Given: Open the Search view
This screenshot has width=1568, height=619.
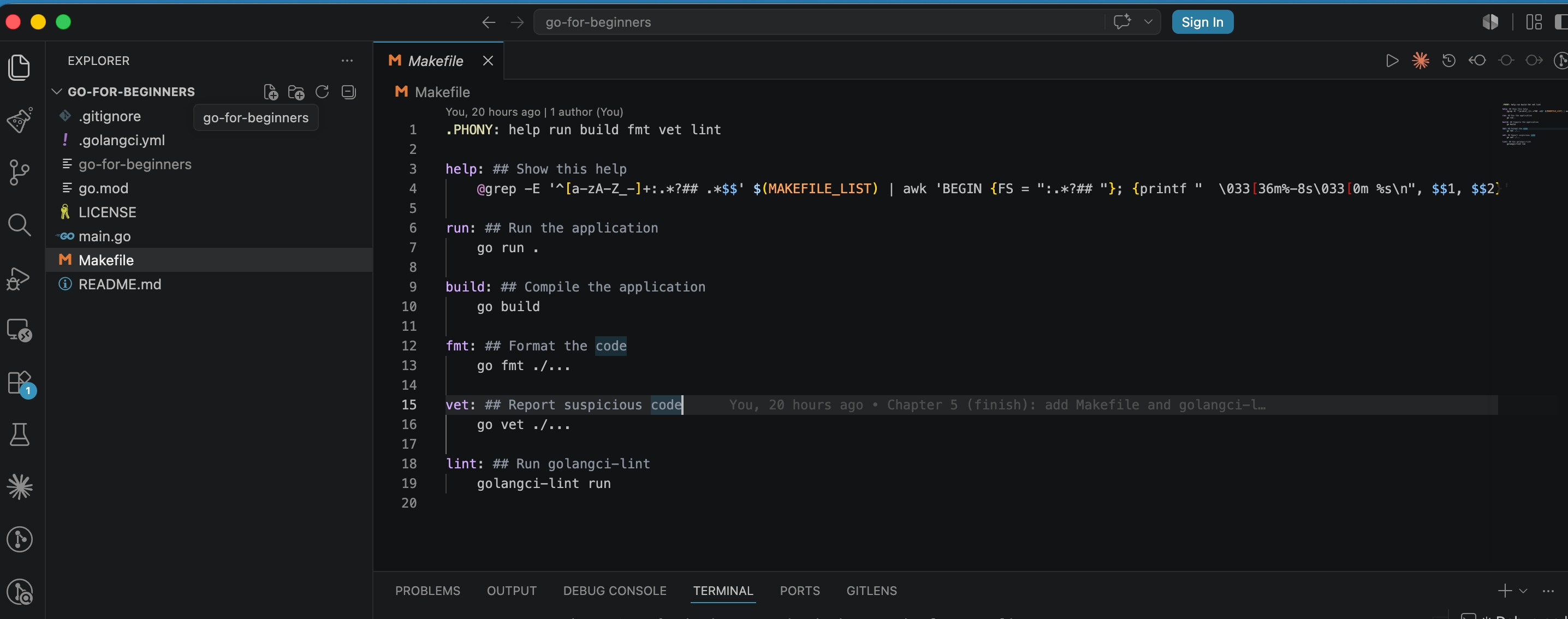Looking at the screenshot, I should (20, 225).
